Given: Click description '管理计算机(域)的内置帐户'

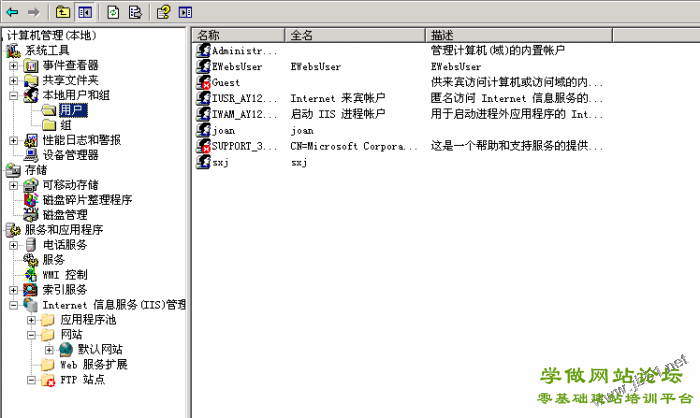Looking at the screenshot, I should click(498, 50).
